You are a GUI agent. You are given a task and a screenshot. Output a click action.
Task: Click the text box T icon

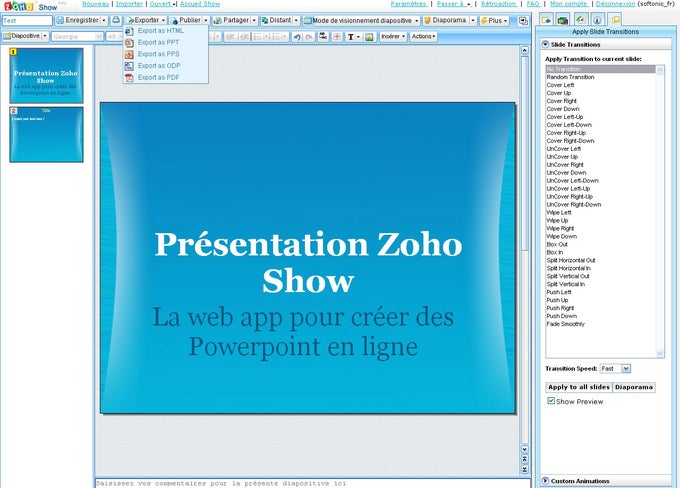click(x=350, y=37)
